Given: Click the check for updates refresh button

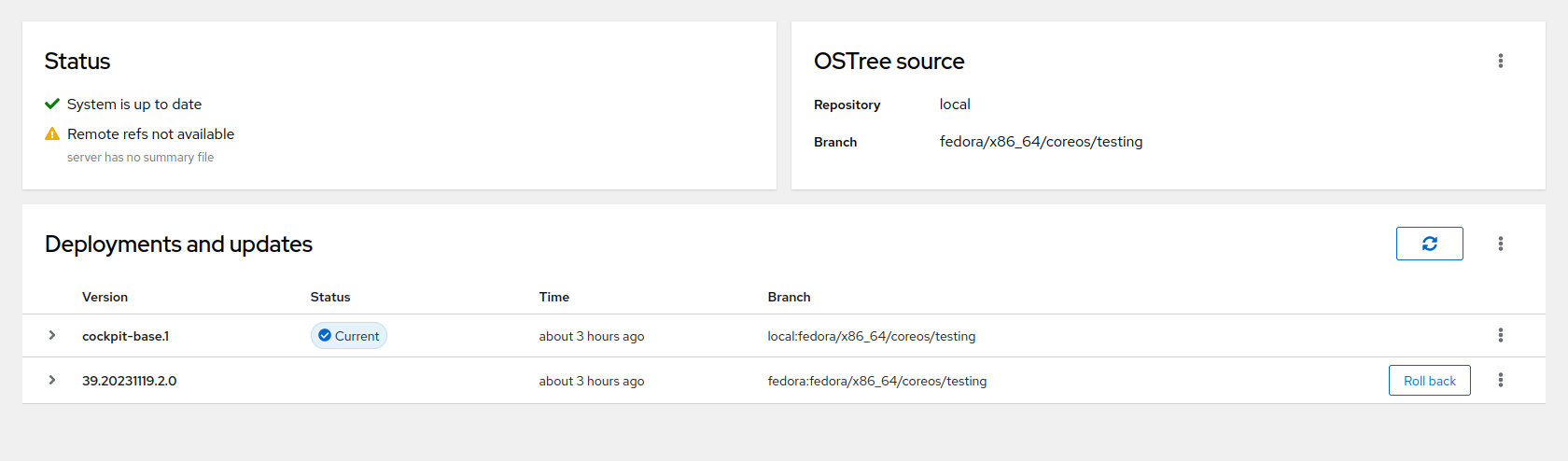Looking at the screenshot, I should click(x=1429, y=244).
